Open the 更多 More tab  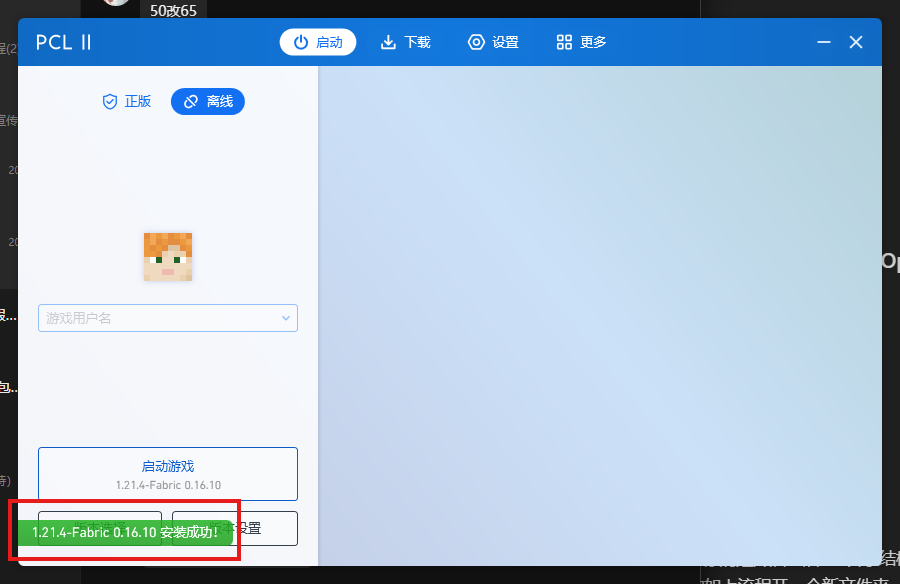(580, 42)
